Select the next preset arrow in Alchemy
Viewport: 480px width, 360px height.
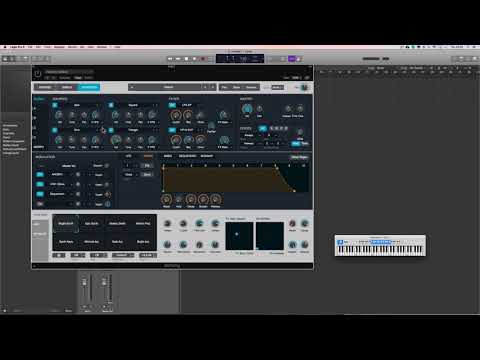(212, 87)
